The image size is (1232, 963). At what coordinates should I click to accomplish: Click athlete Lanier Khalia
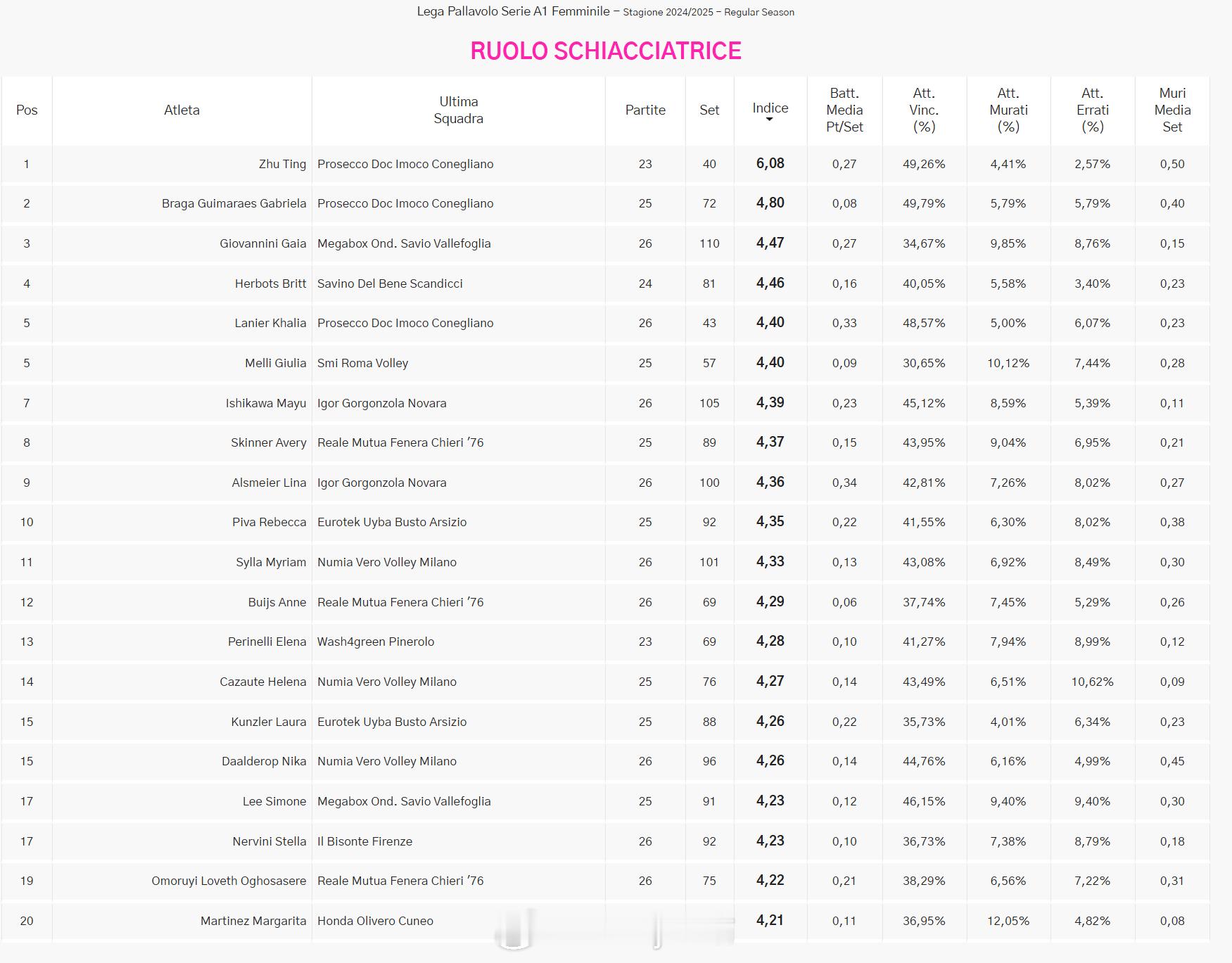pyautogui.click(x=270, y=323)
